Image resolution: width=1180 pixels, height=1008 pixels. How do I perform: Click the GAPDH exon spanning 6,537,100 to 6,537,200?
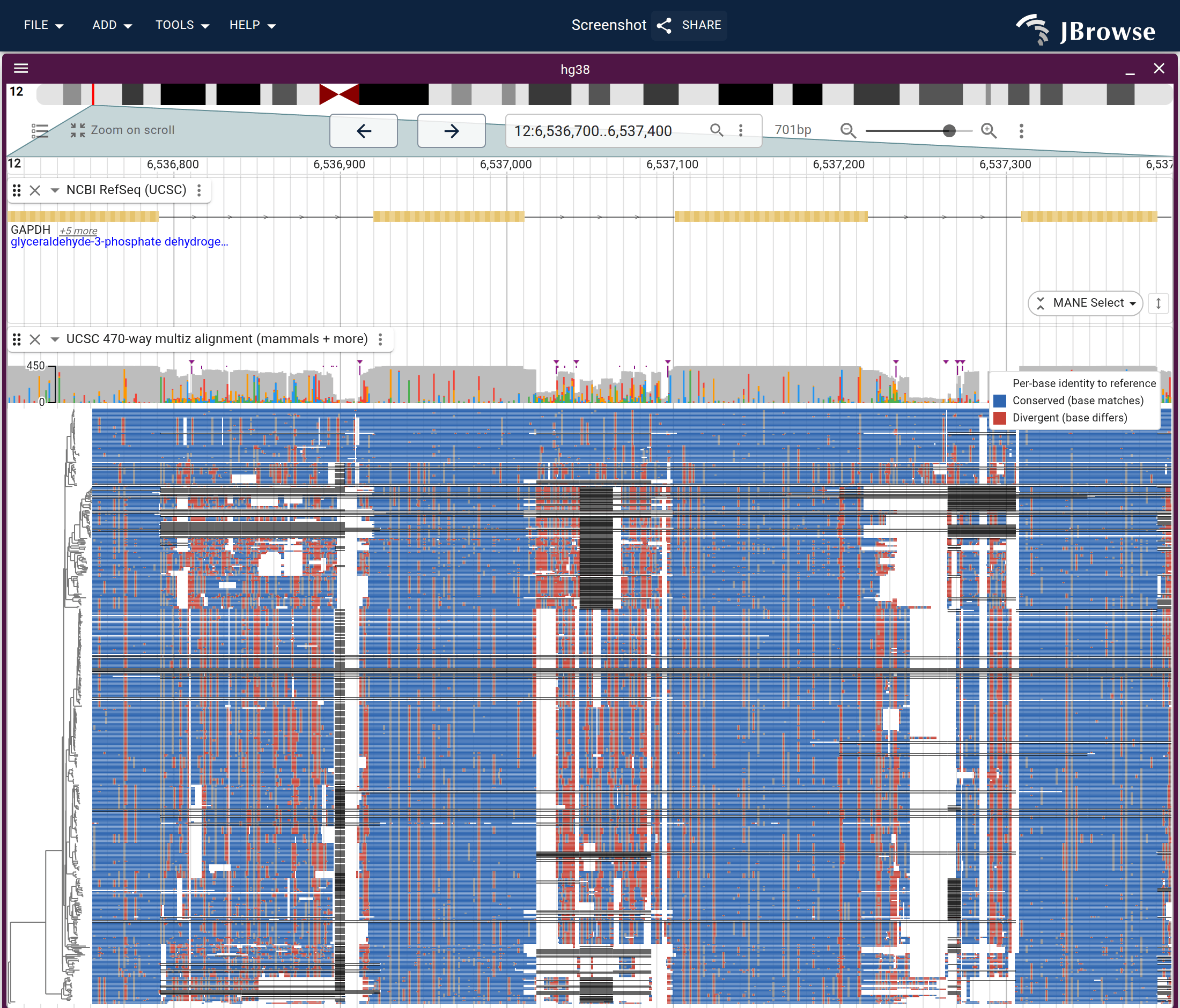(x=771, y=216)
